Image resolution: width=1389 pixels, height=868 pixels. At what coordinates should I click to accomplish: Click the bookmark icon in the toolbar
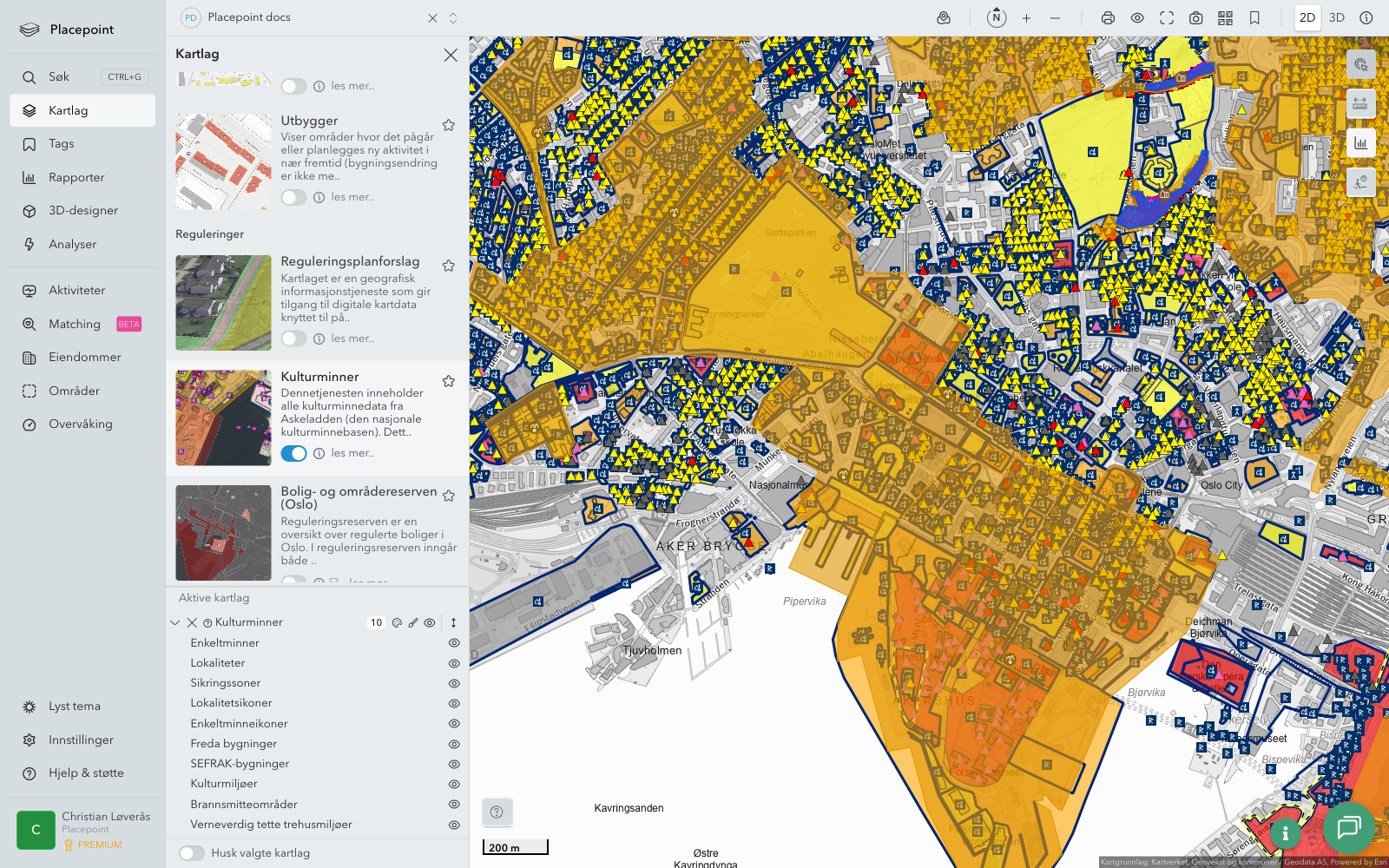(x=1254, y=18)
